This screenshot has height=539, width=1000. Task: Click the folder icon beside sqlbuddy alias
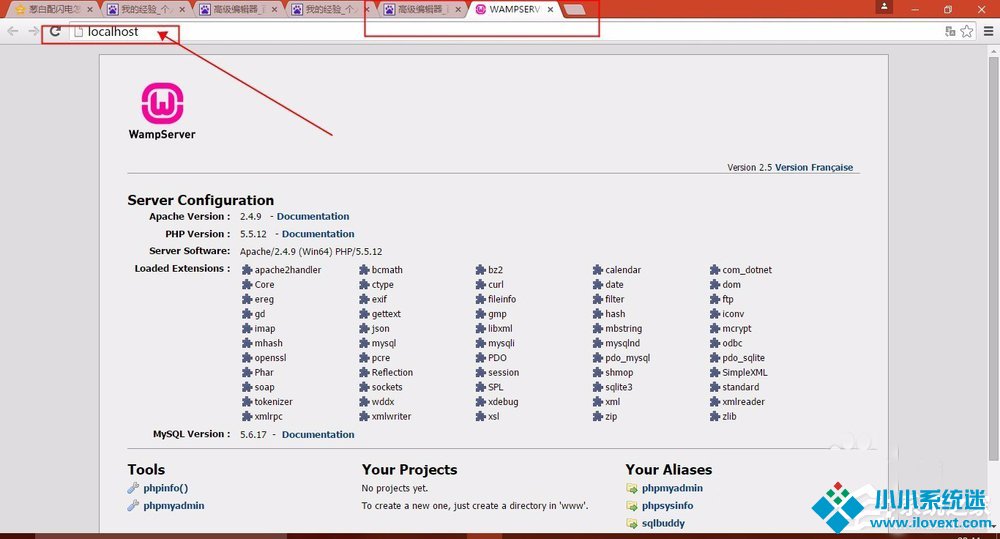click(x=632, y=524)
